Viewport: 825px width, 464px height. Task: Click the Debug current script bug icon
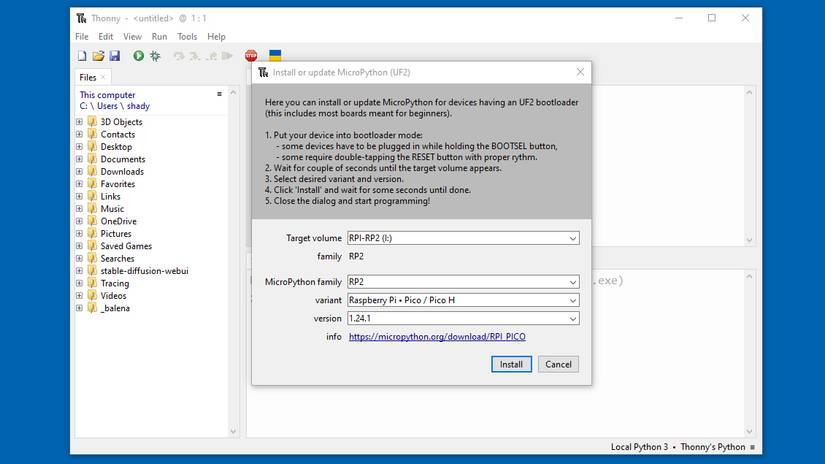tap(155, 55)
